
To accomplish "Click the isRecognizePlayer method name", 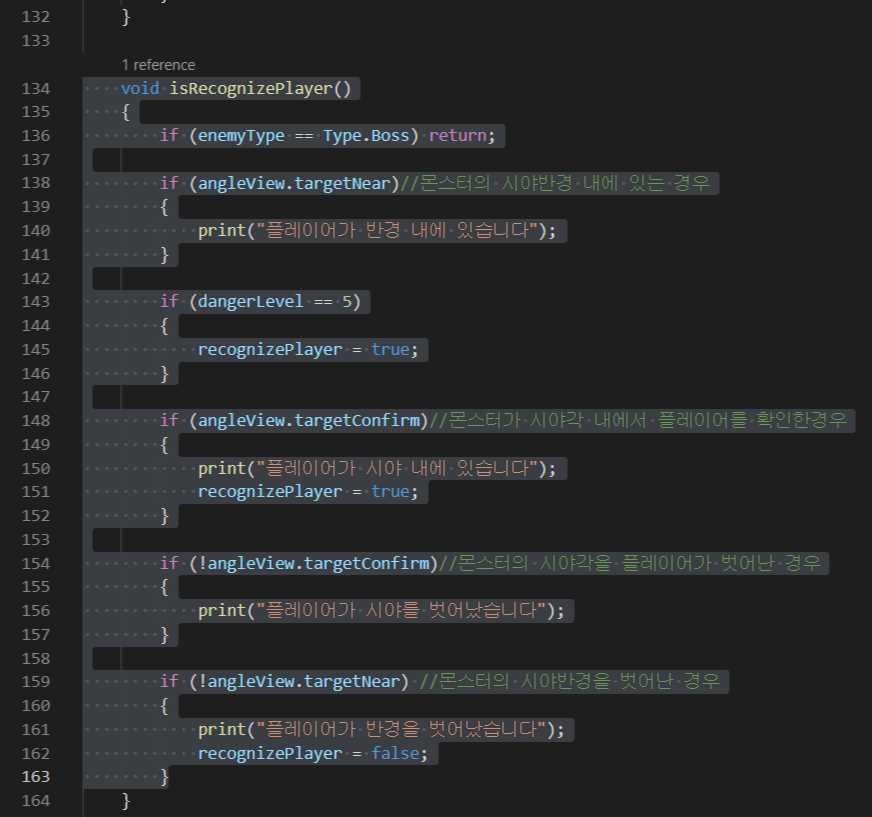I will pyautogui.click(x=251, y=88).
